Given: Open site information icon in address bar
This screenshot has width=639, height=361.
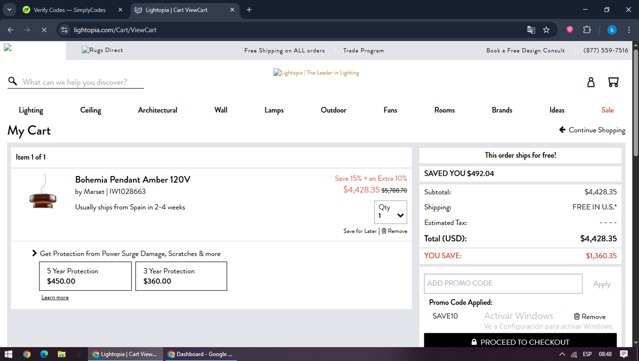Looking at the screenshot, I should pyautogui.click(x=64, y=30).
